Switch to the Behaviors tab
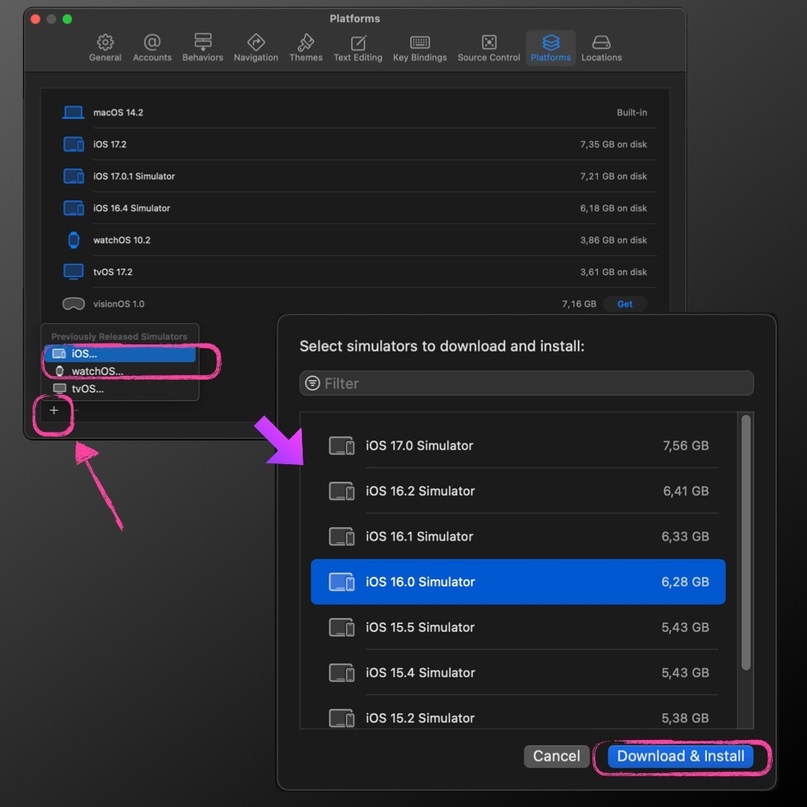807x807 pixels. tap(203, 48)
